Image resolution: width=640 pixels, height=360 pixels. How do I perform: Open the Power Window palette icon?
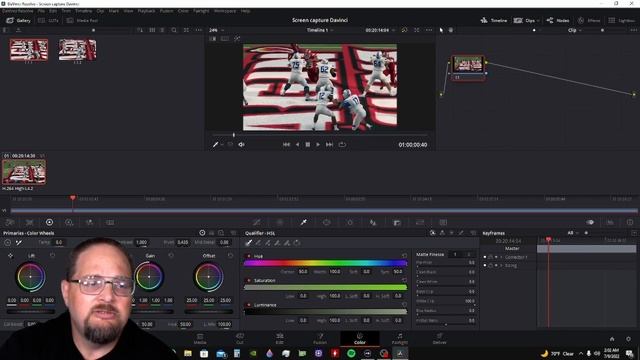point(327,222)
